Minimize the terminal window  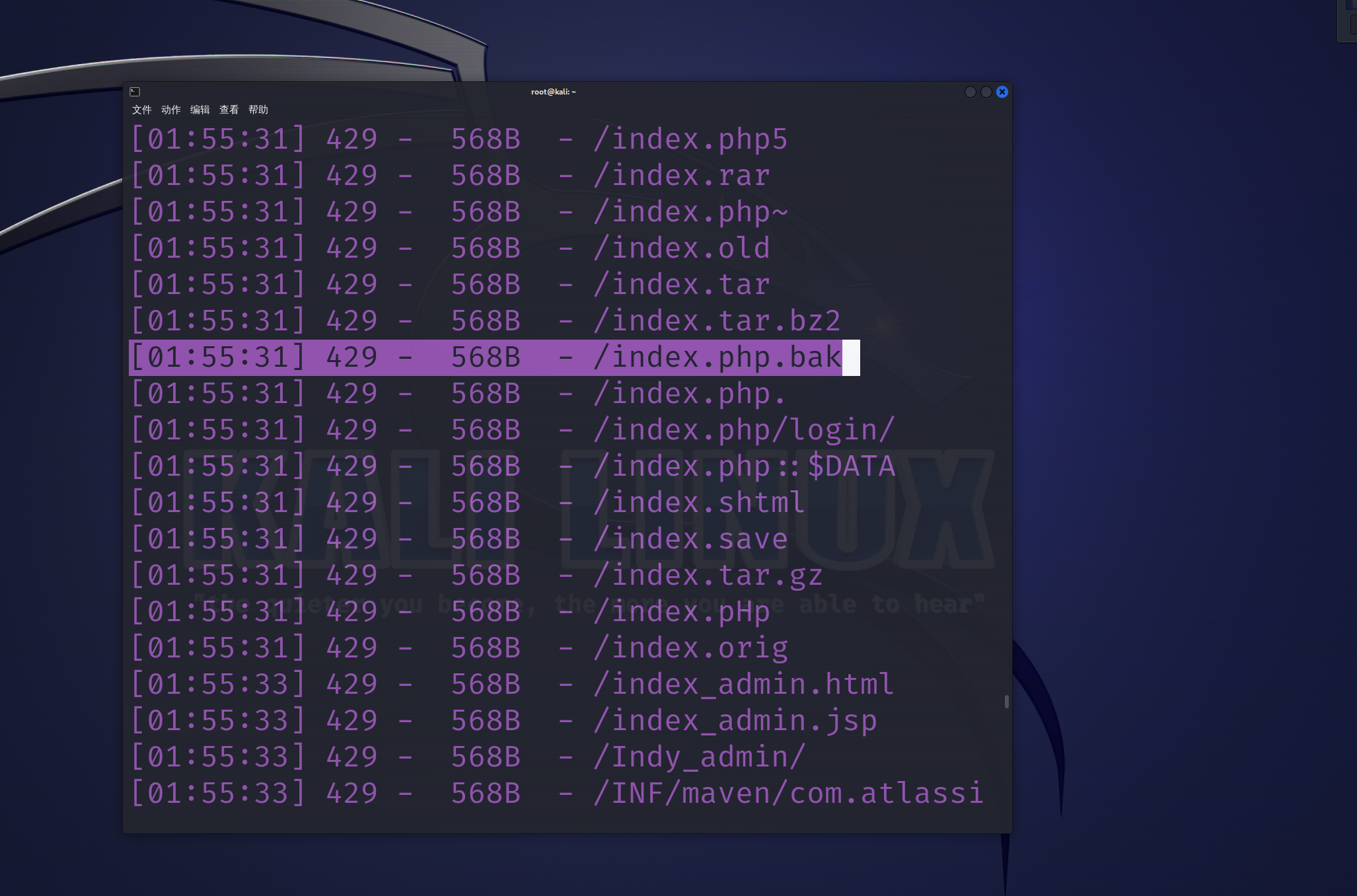click(970, 92)
